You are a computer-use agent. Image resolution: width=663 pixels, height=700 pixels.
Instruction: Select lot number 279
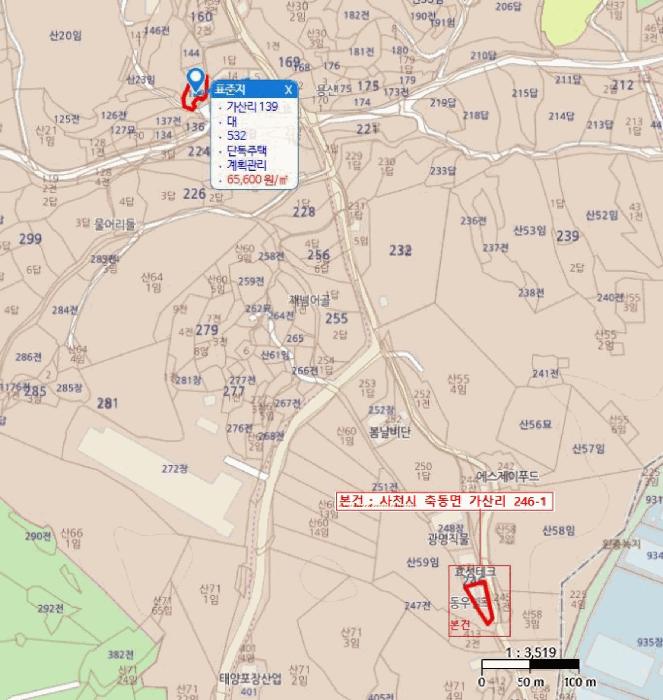click(207, 330)
